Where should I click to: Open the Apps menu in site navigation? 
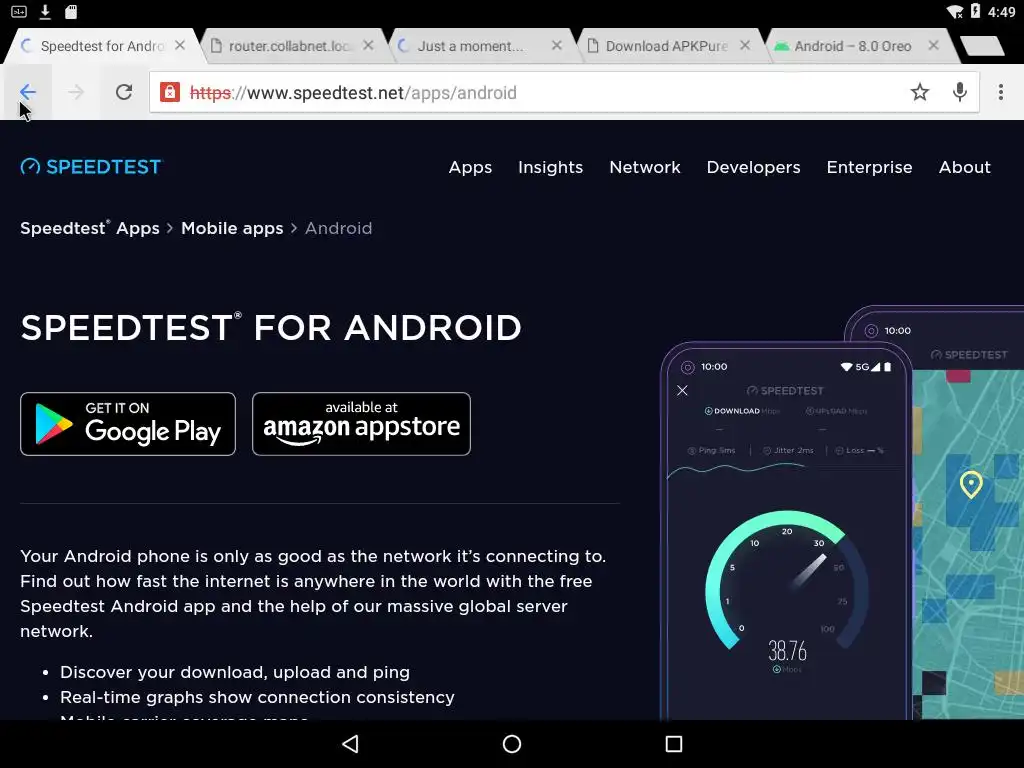pyautogui.click(x=470, y=167)
